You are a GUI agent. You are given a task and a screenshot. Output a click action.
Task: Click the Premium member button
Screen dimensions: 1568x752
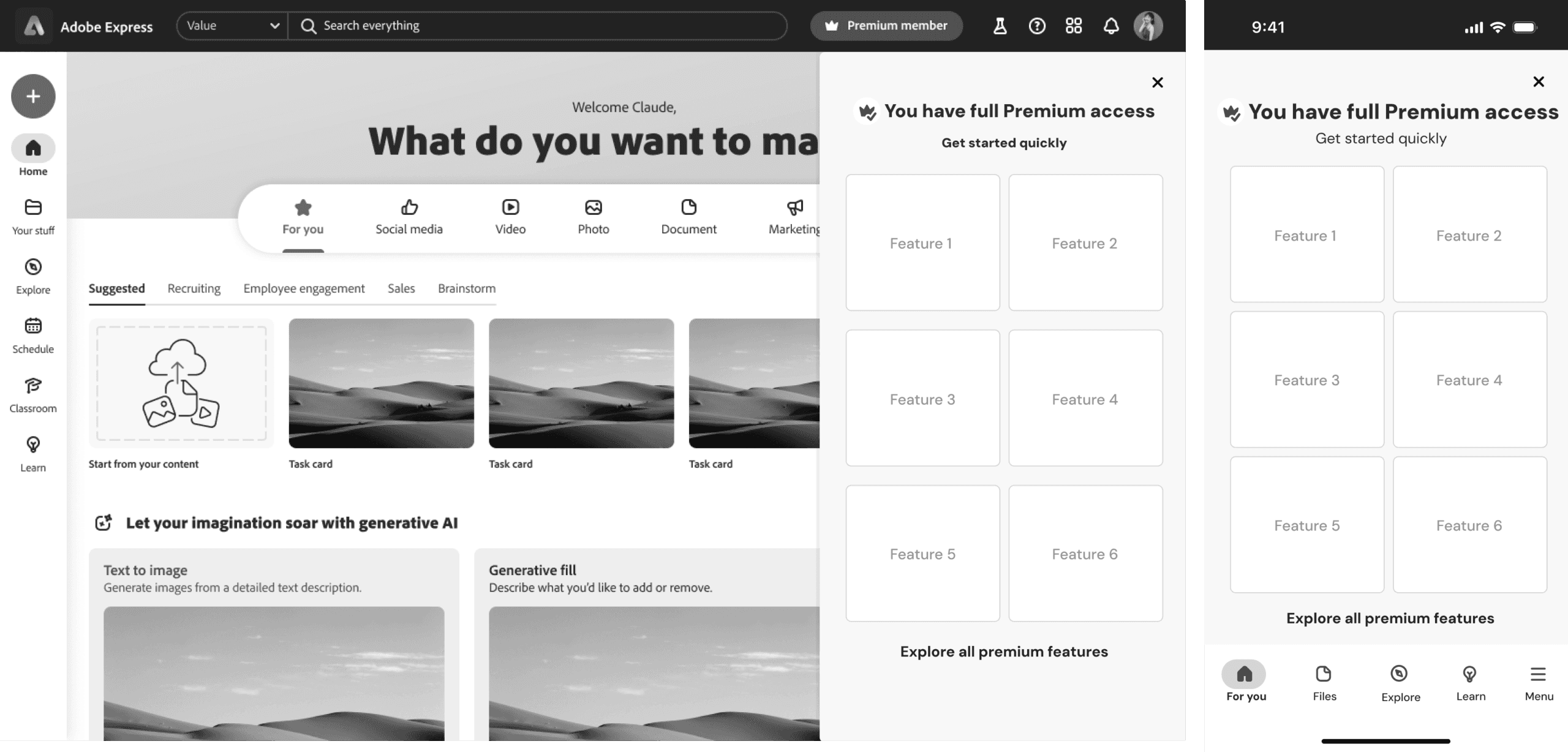click(886, 26)
